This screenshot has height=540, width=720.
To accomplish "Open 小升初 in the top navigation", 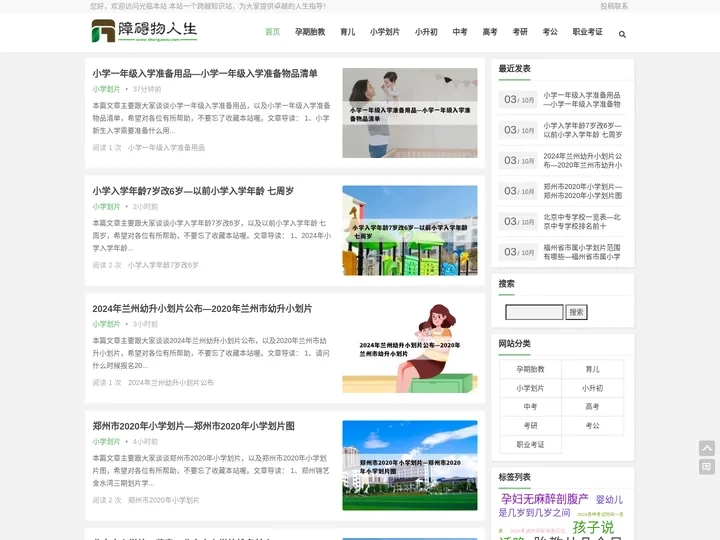I will 426,32.
